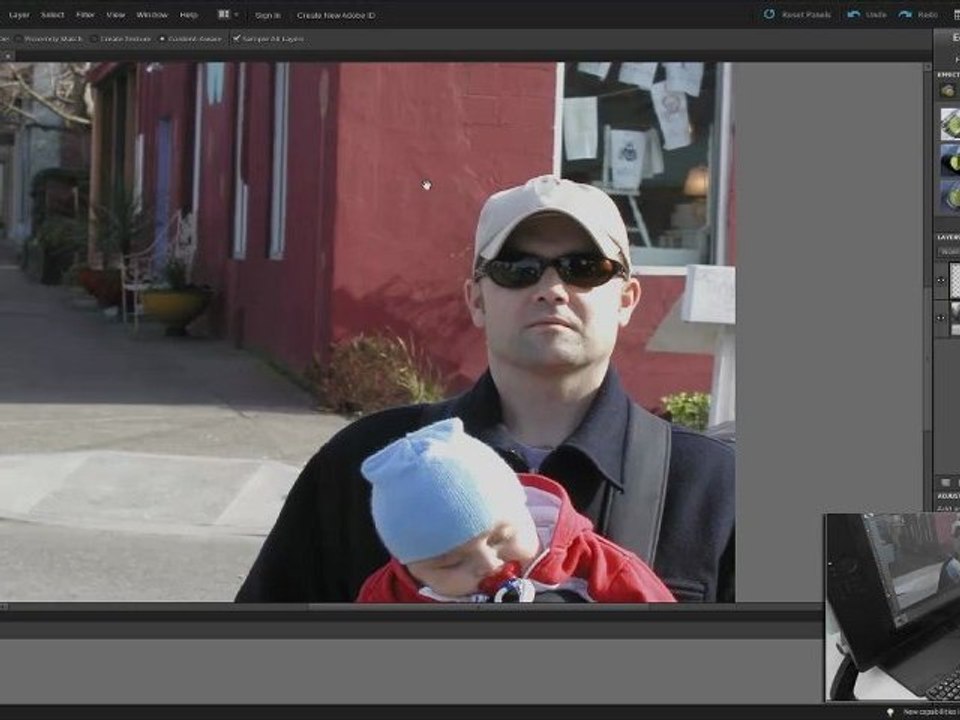
Task: Select the bottom layer photo thumbnail
Action: coord(954,318)
